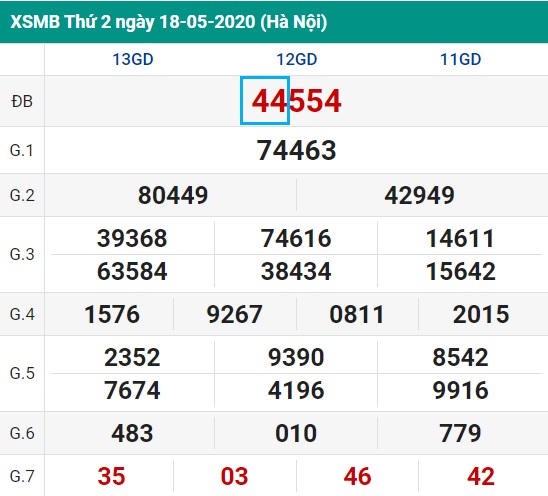
Task: Select the 11GD code label
Action: pos(461,59)
